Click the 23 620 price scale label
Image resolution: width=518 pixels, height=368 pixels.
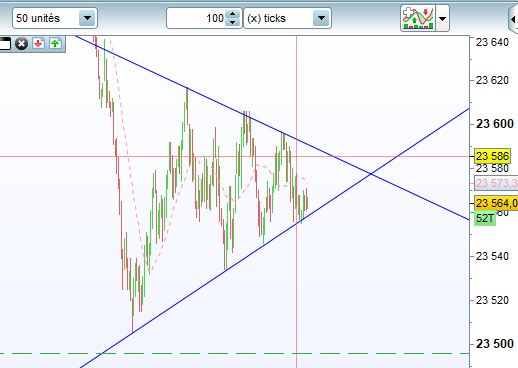(x=492, y=80)
